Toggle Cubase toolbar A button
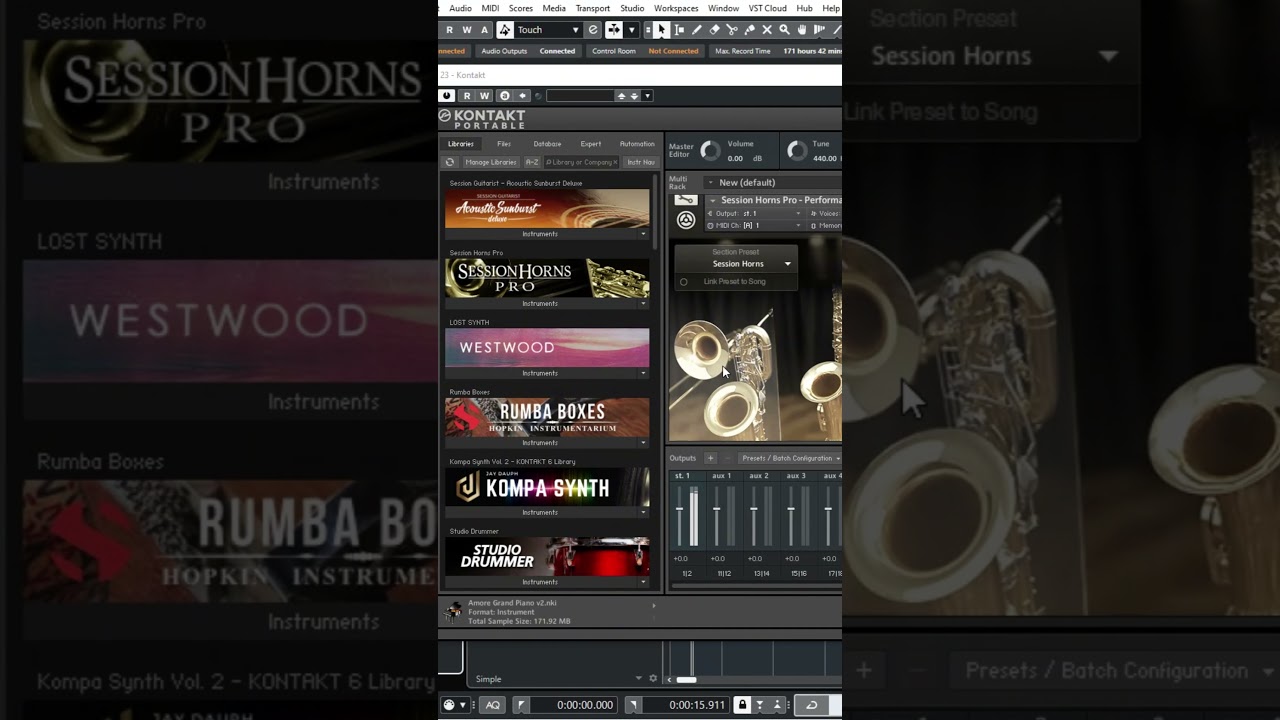Image resolution: width=1280 pixels, height=720 pixels. [x=485, y=30]
